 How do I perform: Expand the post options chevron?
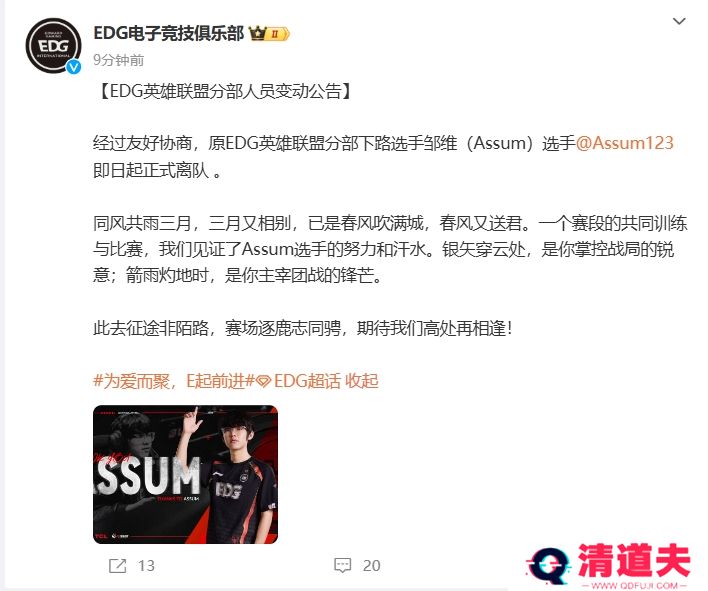[679, 21]
